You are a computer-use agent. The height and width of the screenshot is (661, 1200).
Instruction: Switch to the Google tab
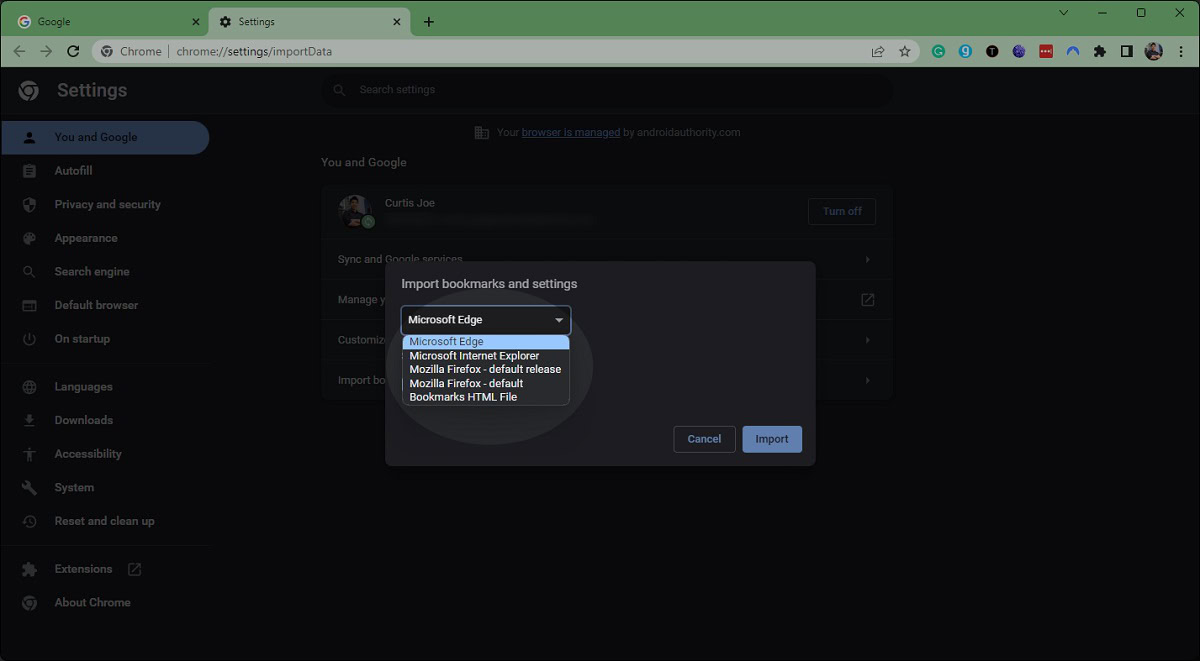[107, 22]
